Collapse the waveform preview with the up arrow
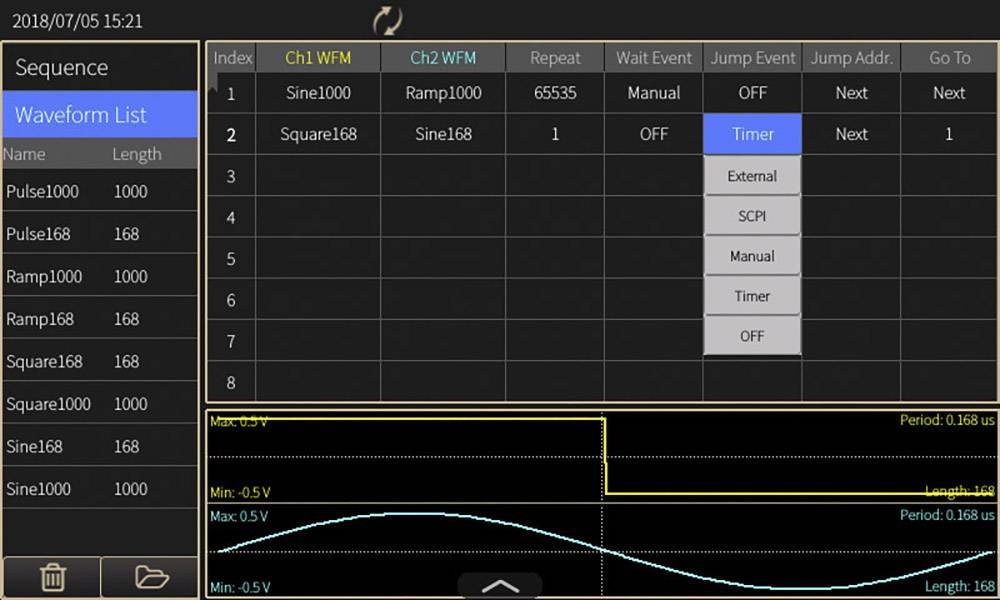 [x=500, y=588]
